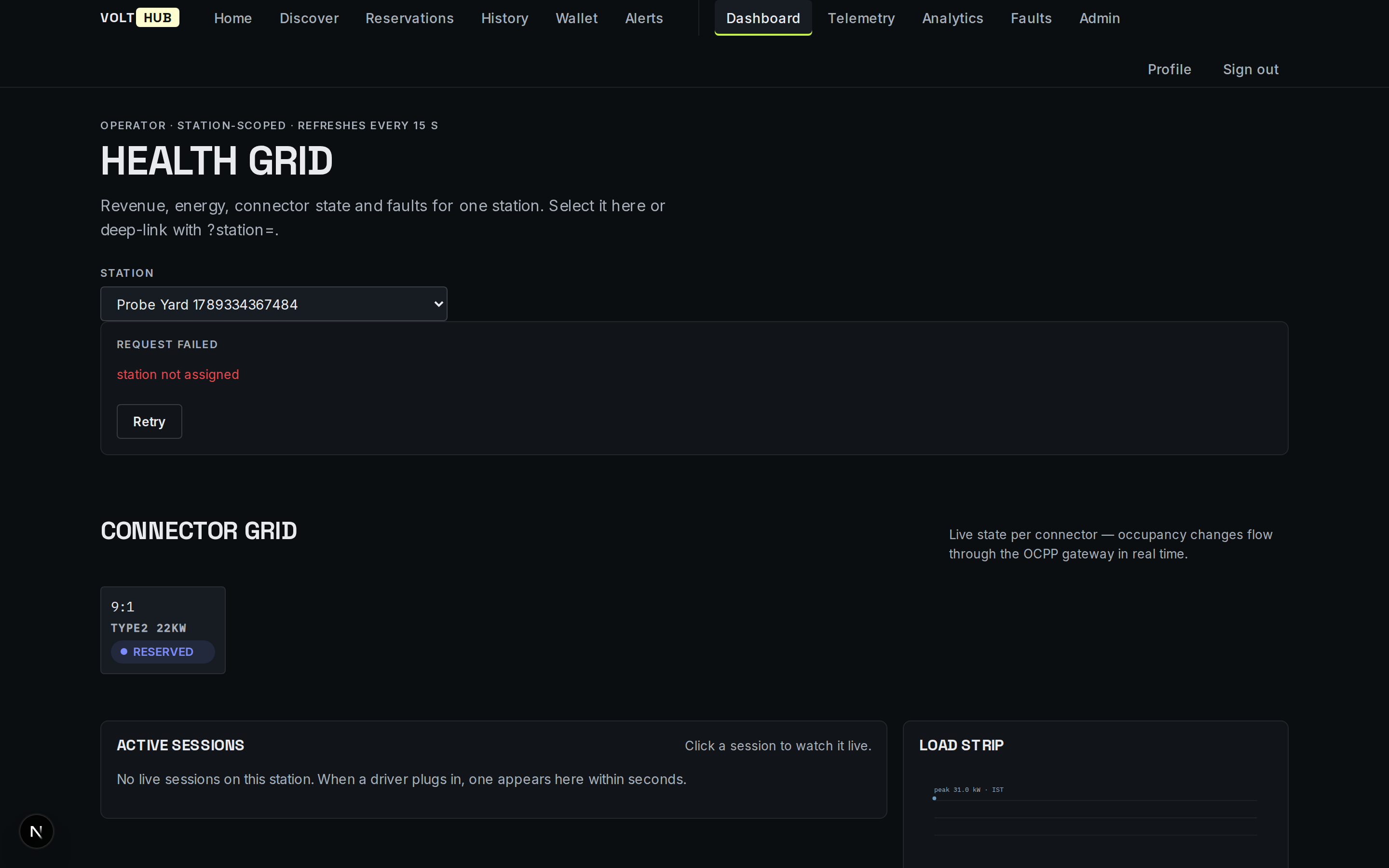
Task: Select connector card 9:1
Action: coord(163,630)
